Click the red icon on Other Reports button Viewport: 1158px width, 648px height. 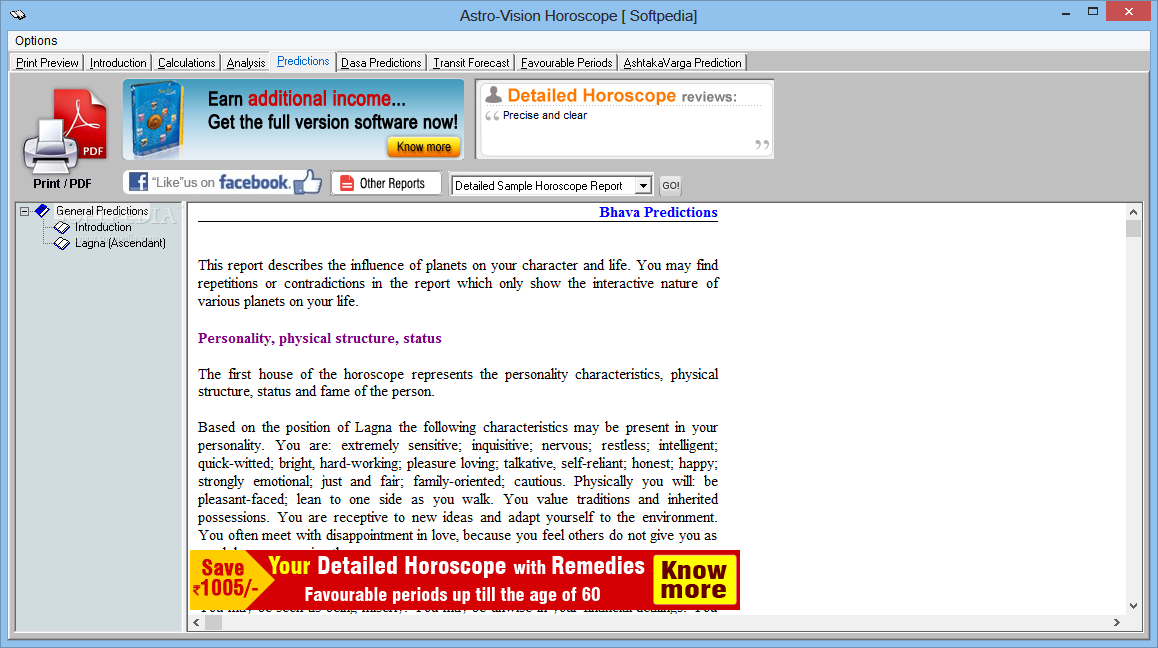coord(347,183)
